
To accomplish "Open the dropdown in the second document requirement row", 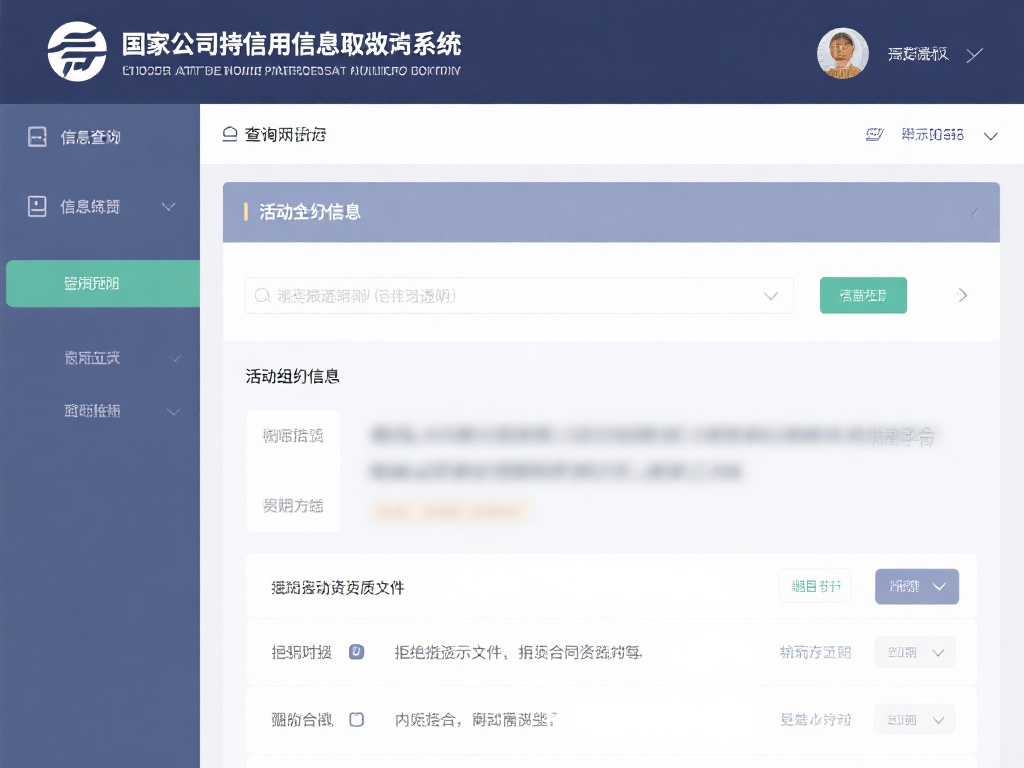I will tap(914, 719).
